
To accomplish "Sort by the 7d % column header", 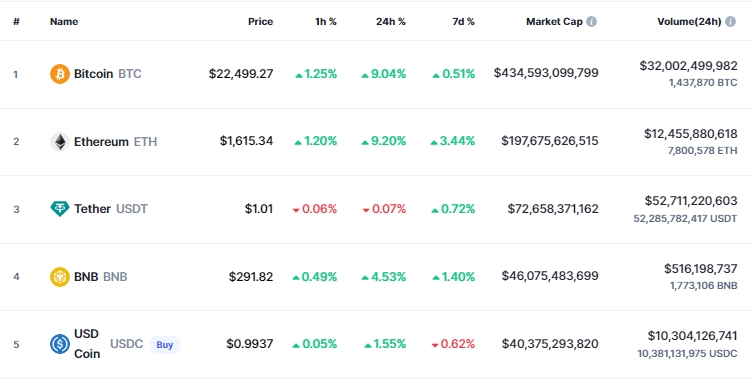I will [x=463, y=22].
